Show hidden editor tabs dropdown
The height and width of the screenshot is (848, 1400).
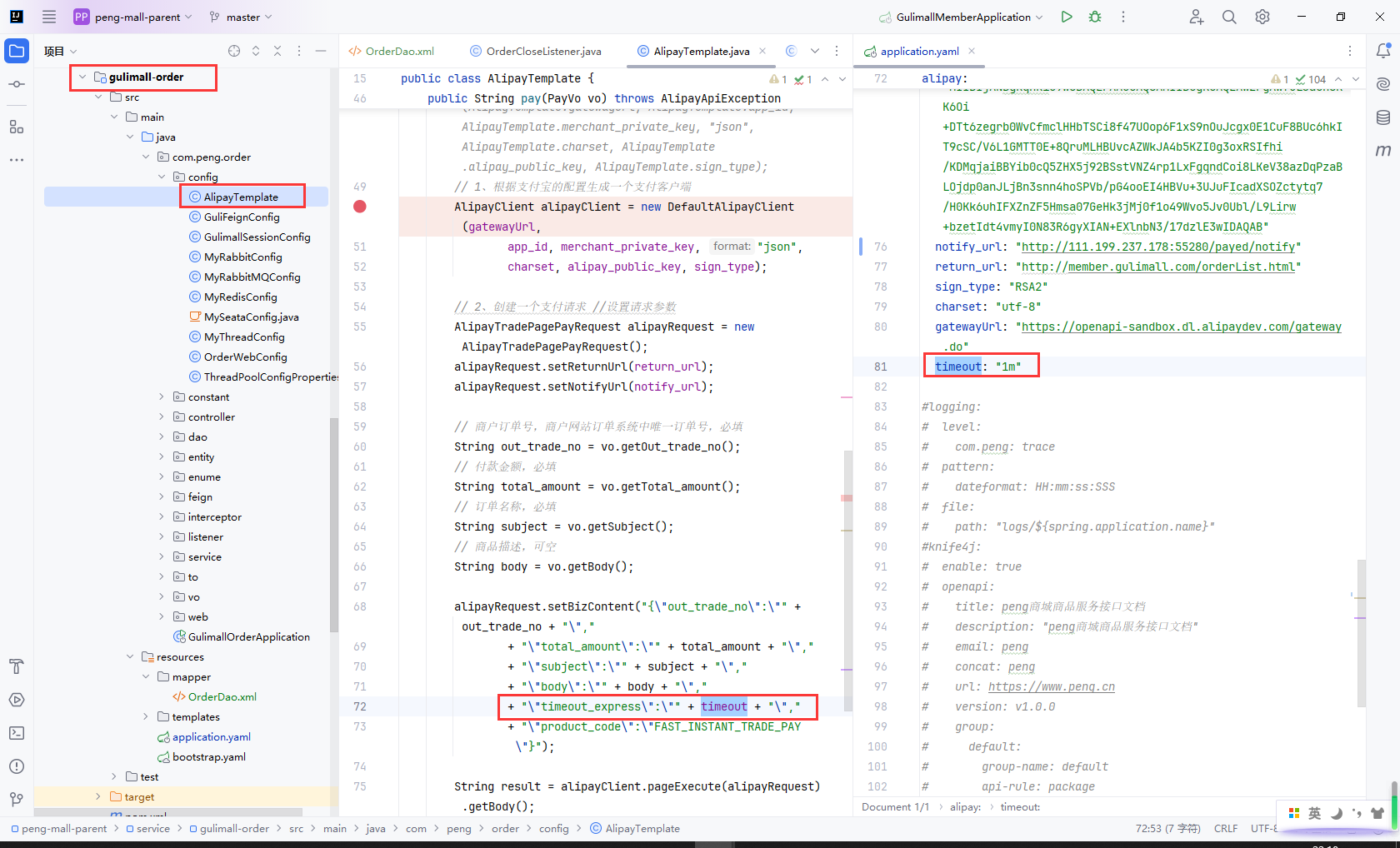pos(815,51)
